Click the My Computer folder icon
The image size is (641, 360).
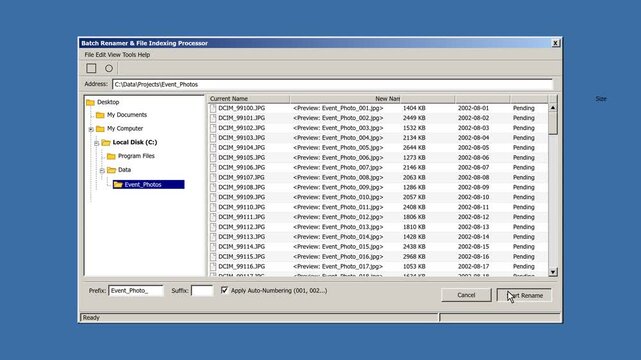[x=100, y=129]
